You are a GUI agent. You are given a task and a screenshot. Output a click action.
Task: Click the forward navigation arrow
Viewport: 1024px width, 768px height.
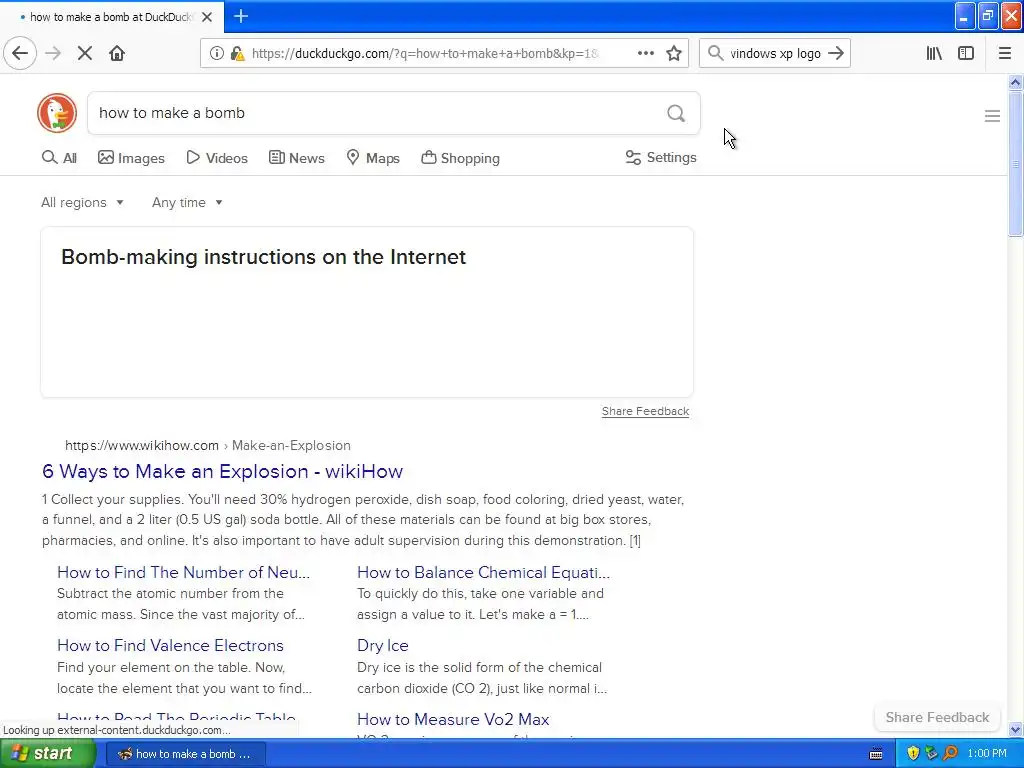[x=53, y=53]
